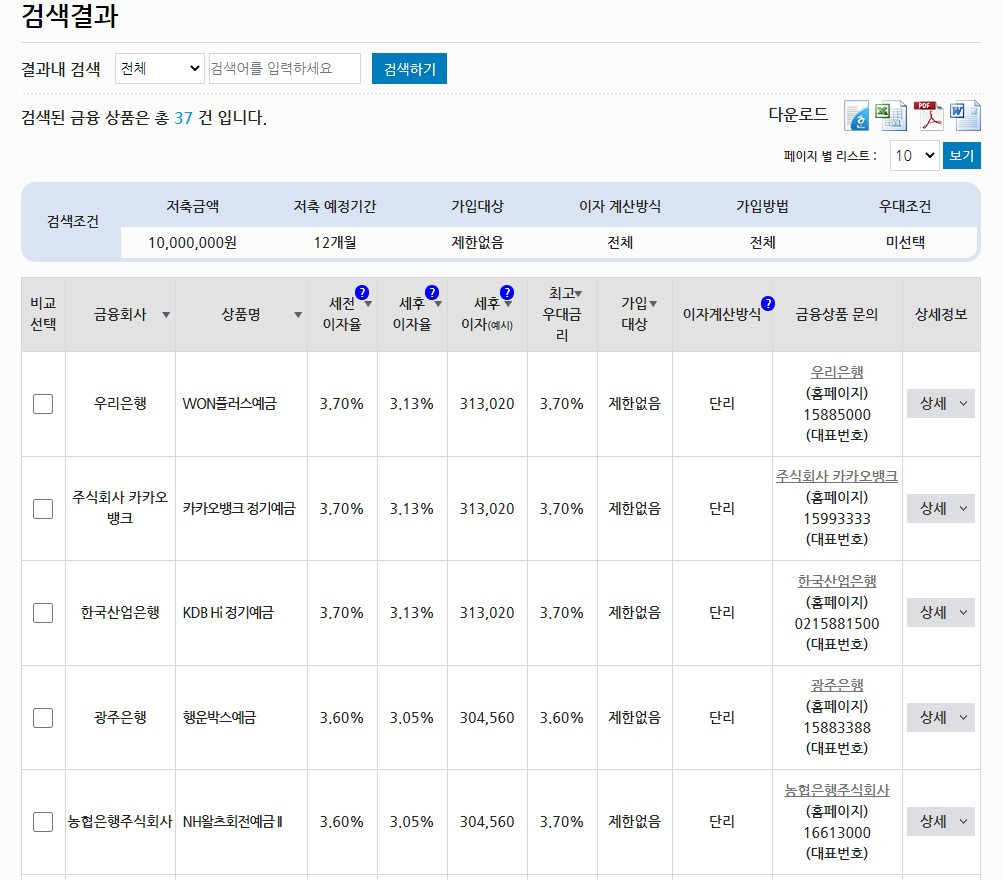
Task: Download results as Excel file
Action: [x=891, y=116]
